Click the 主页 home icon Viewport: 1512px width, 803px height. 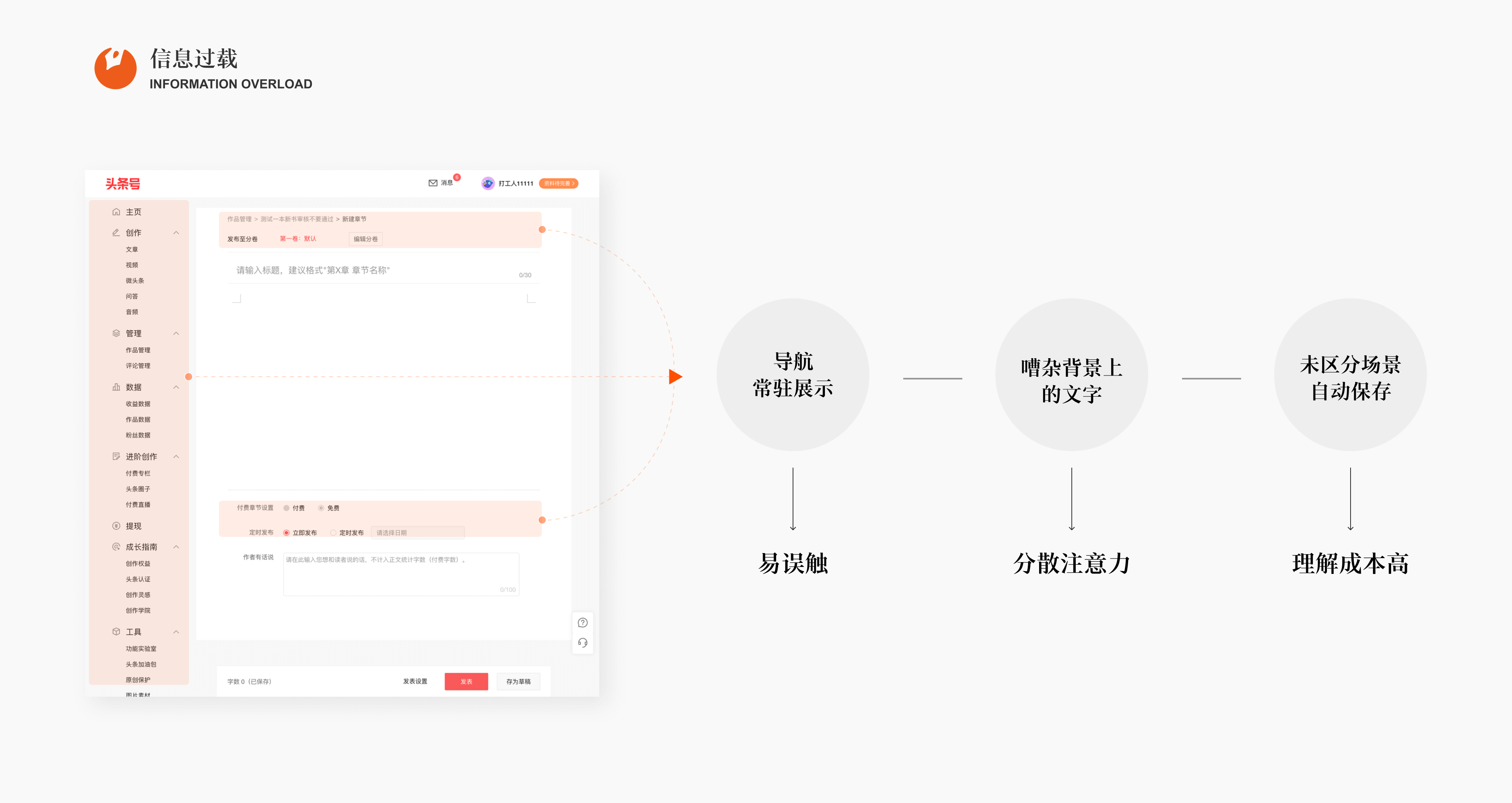116,212
